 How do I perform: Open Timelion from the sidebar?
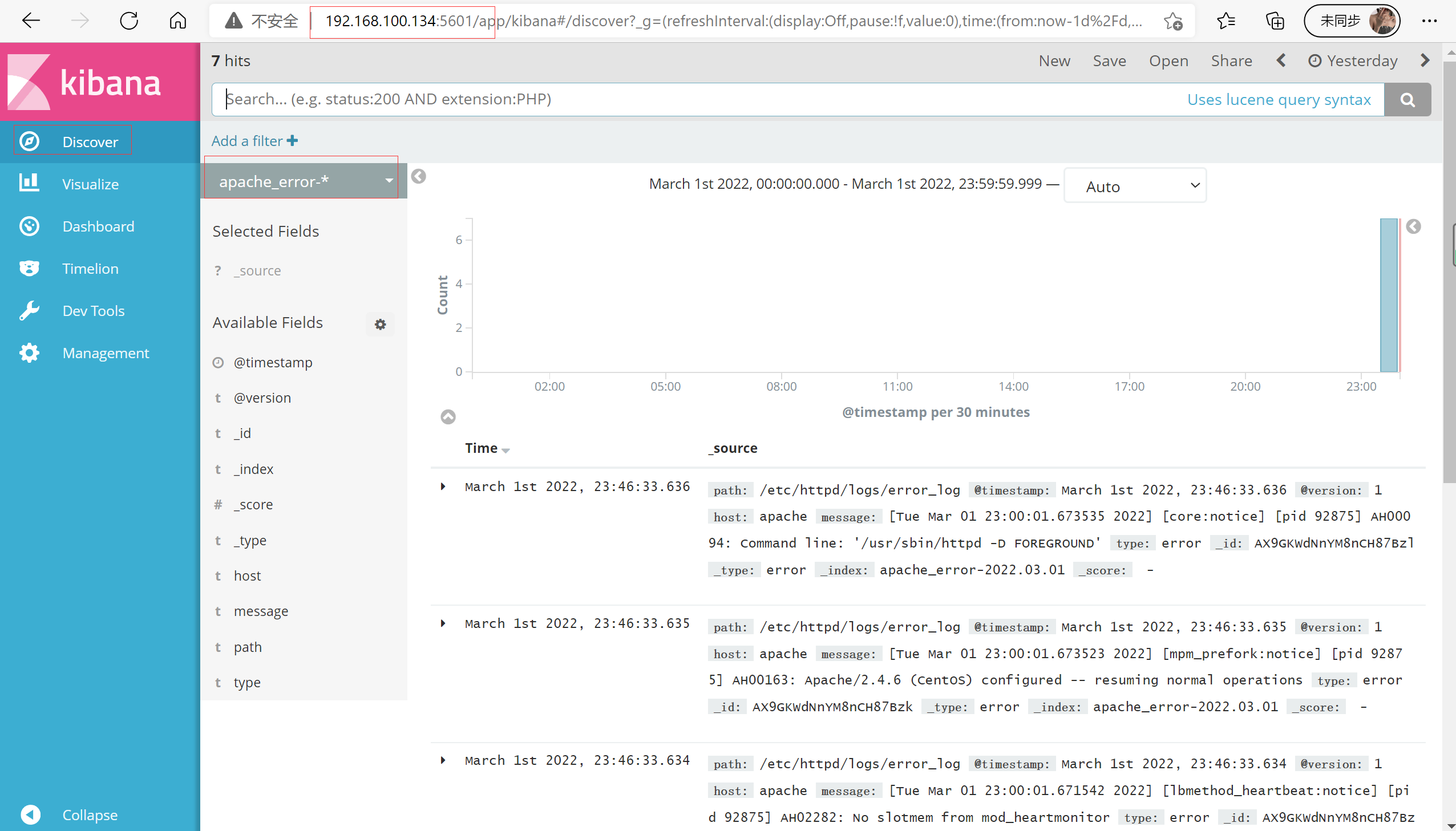(29, 268)
